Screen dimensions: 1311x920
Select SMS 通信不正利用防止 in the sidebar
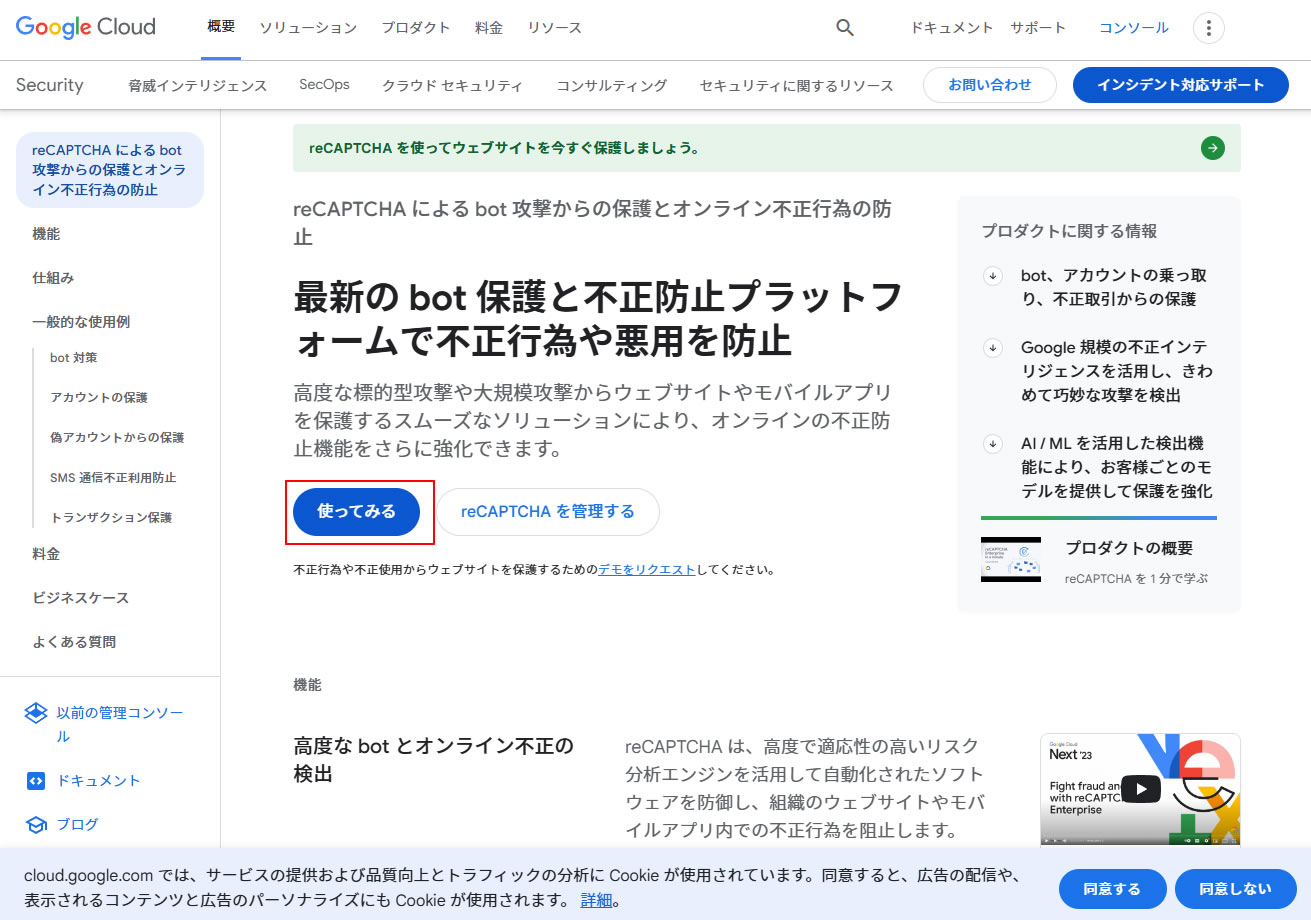(113, 478)
